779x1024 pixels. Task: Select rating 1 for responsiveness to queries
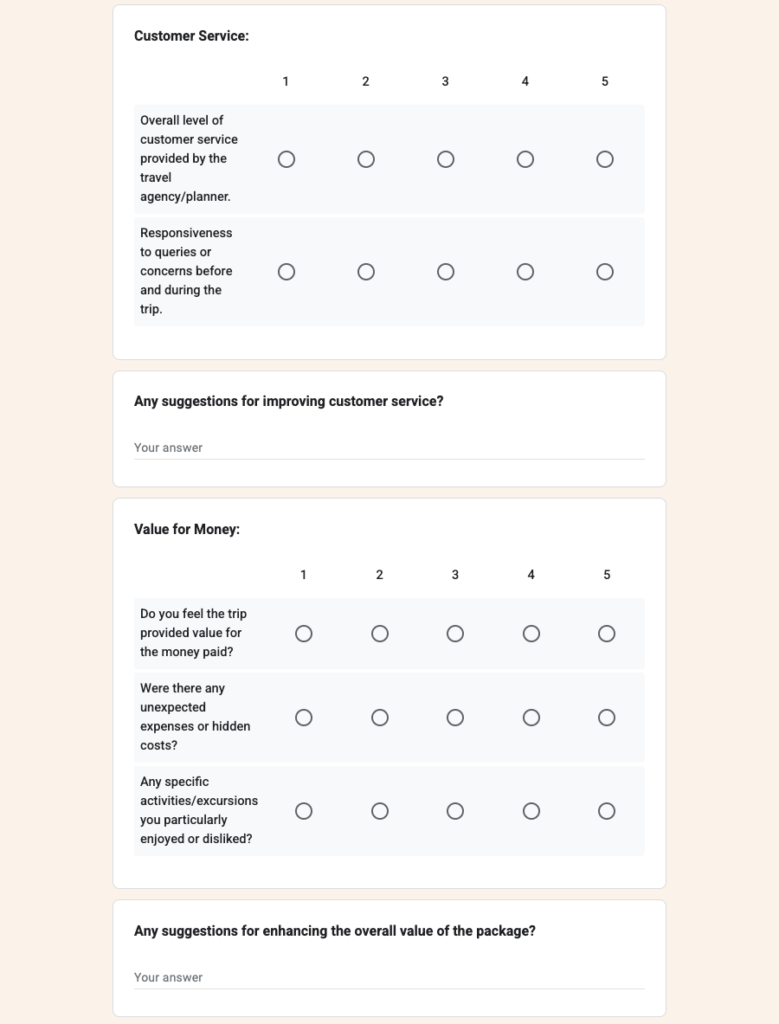click(x=287, y=271)
